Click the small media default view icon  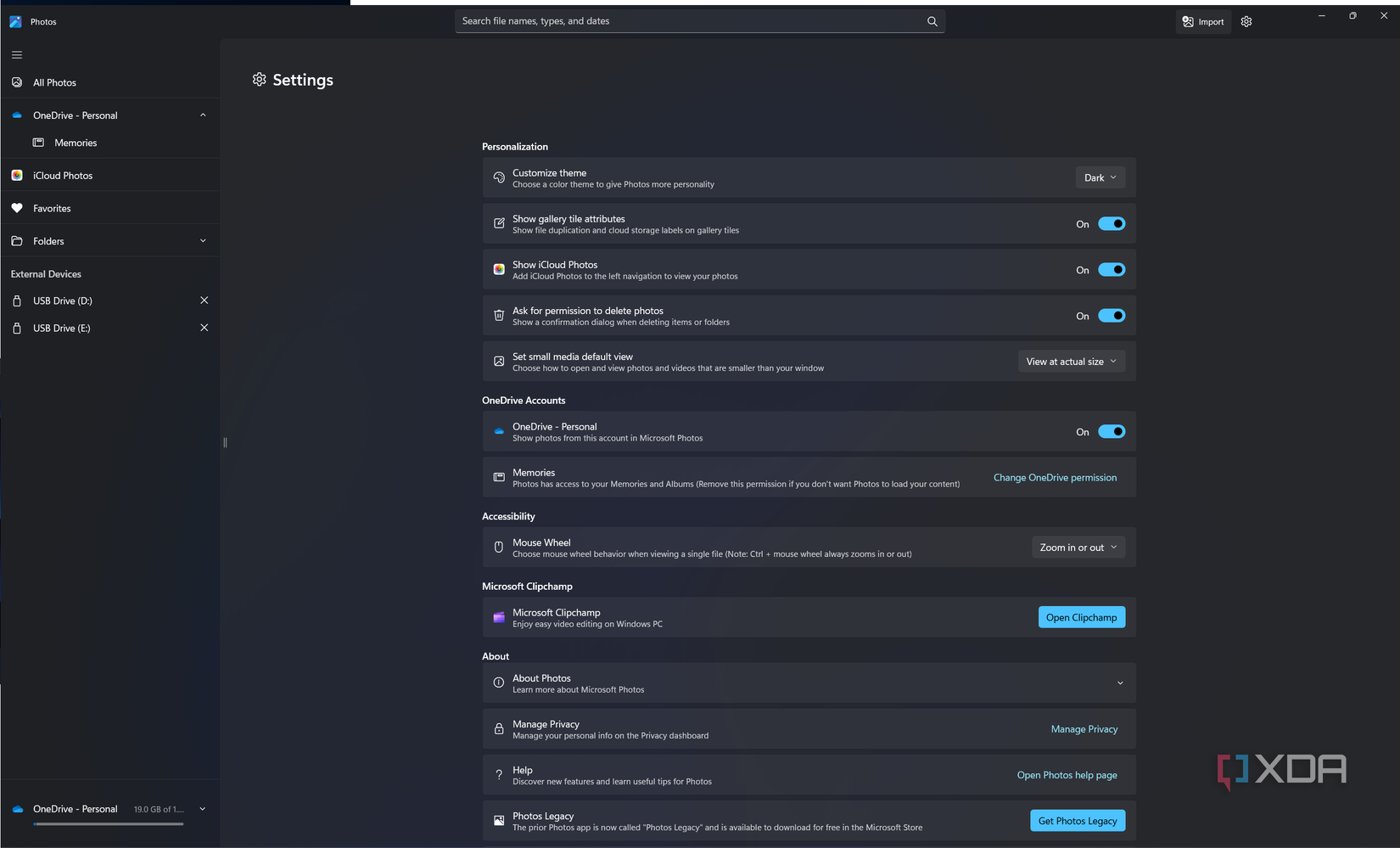[499, 362]
